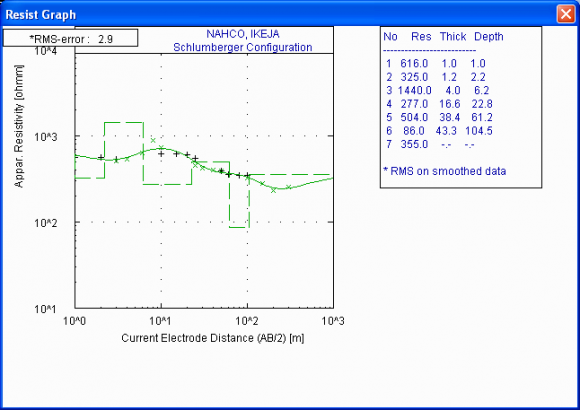Click the Schlumberger Configuration subtitle
The height and width of the screenshot is (410, 580).
[x=243, y=47]
